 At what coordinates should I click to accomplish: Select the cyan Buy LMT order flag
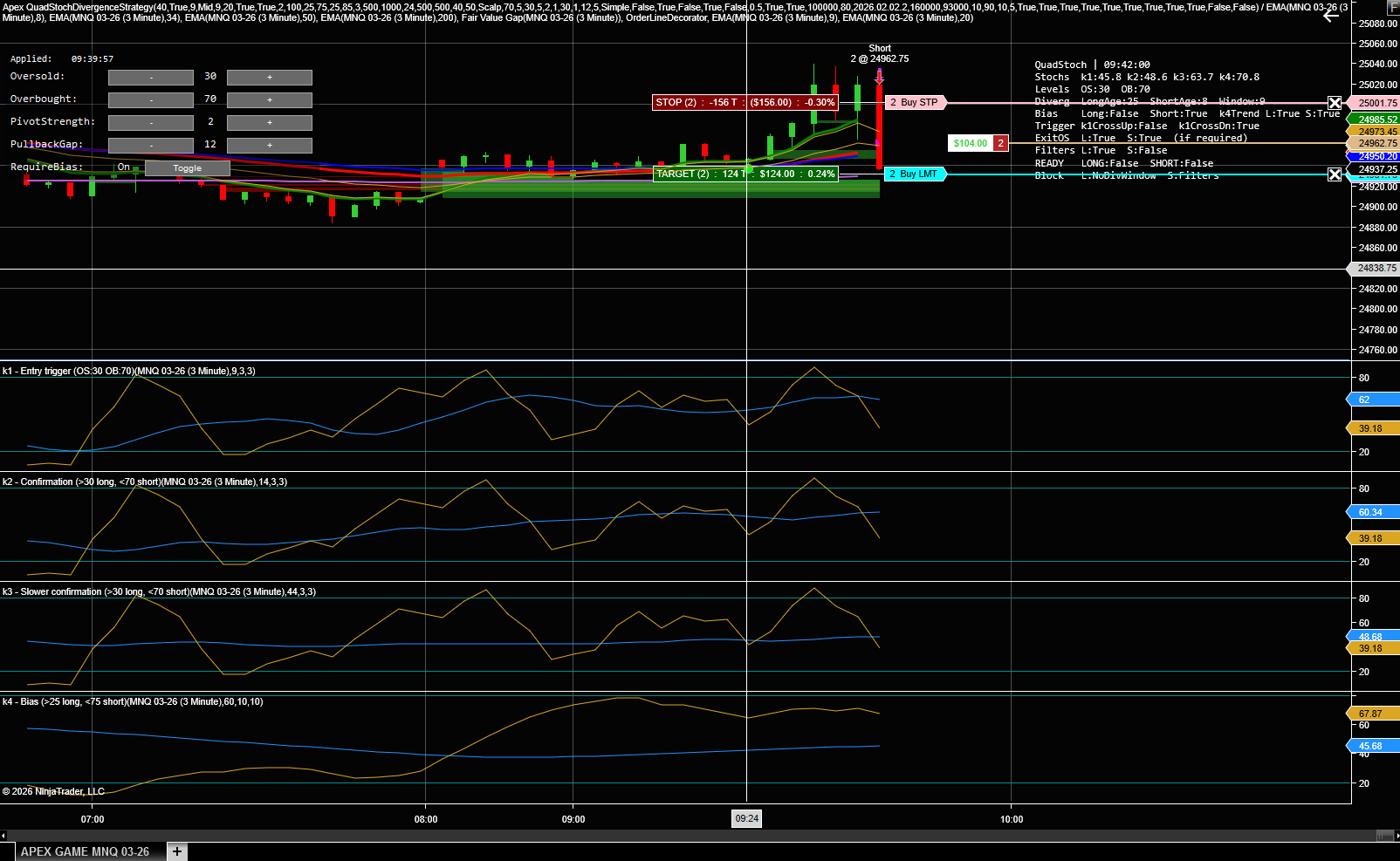pyautogui.click(x=915, y=174)
